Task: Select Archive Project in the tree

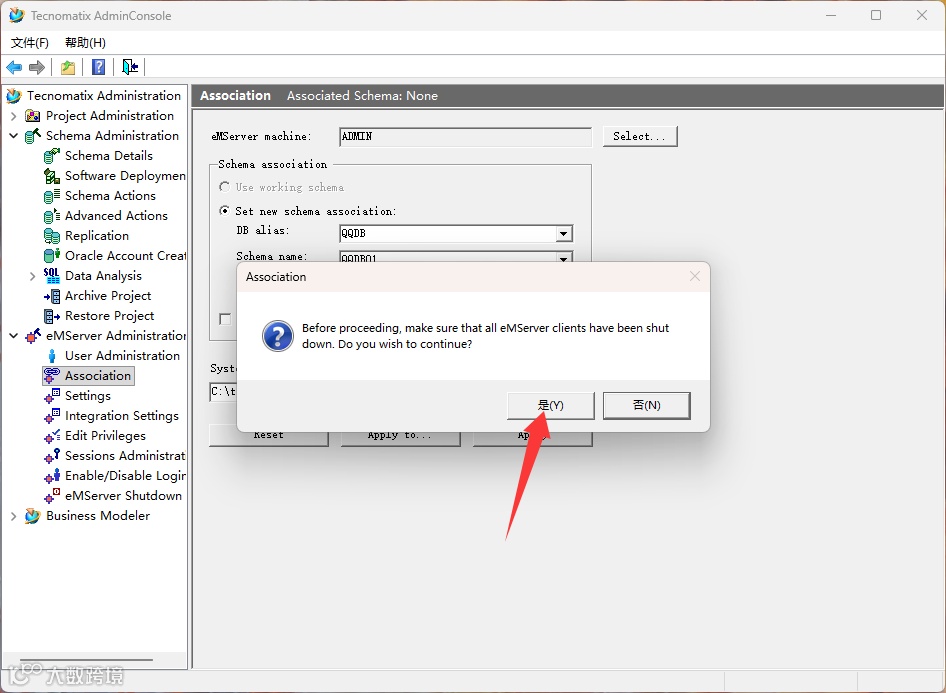Action: 108,296
